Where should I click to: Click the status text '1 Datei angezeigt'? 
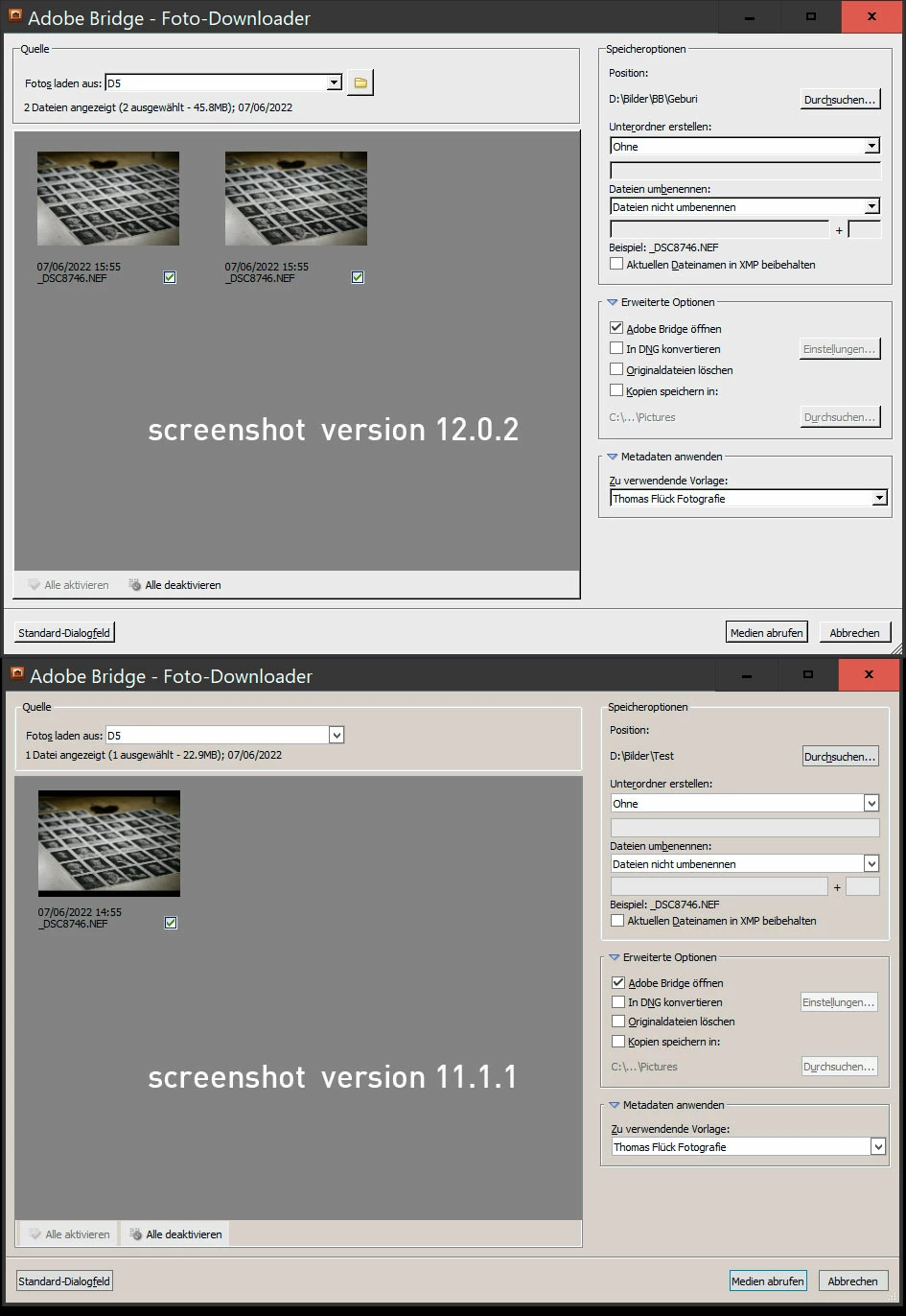pos(66,755)
